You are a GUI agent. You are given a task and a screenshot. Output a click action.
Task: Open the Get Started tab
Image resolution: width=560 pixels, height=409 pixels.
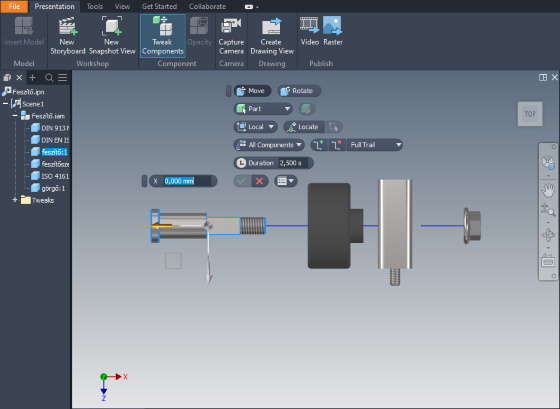tap(159, 6)
